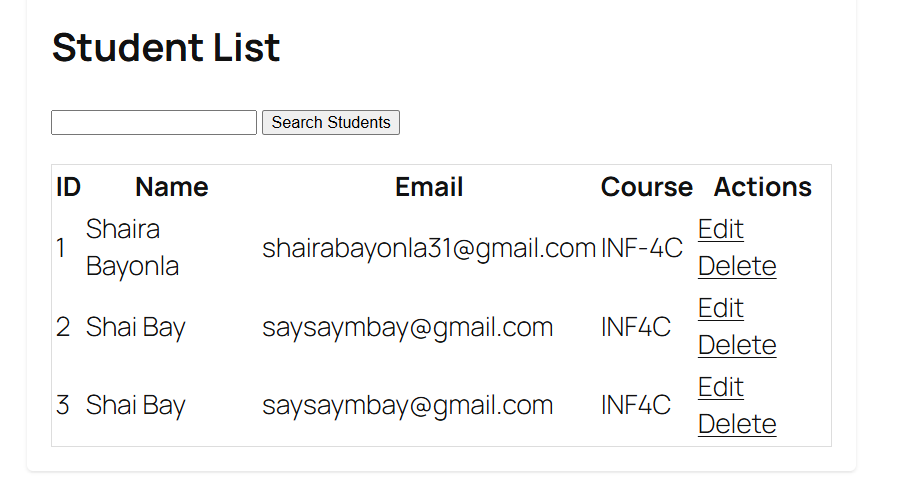Click the INF4C course for student ID 3
This screenshot has height=497, width=908.
(635, 405)
